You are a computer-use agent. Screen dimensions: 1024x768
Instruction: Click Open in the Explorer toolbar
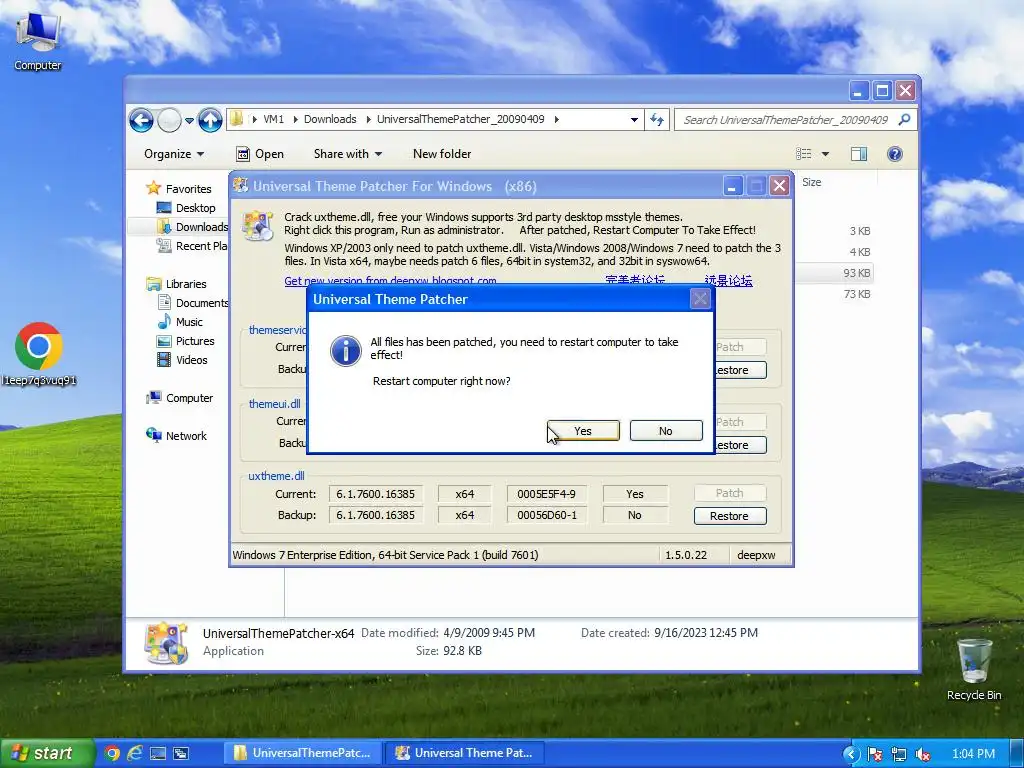[260, 154]
